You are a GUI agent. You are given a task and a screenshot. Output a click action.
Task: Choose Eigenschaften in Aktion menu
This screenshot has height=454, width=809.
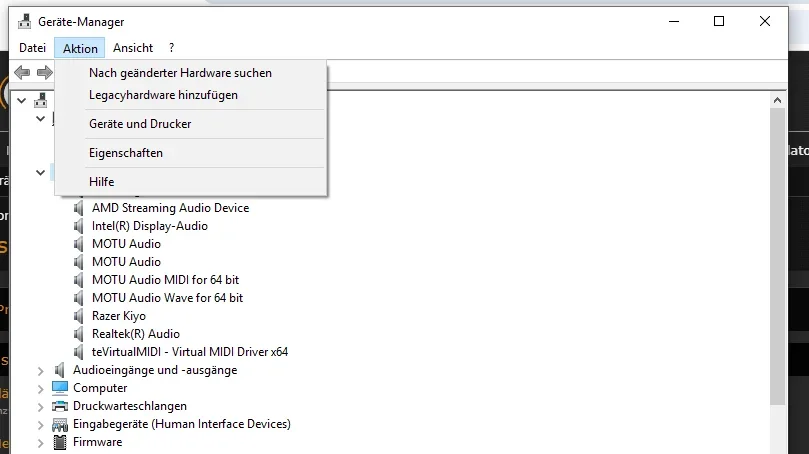[191, 153]
